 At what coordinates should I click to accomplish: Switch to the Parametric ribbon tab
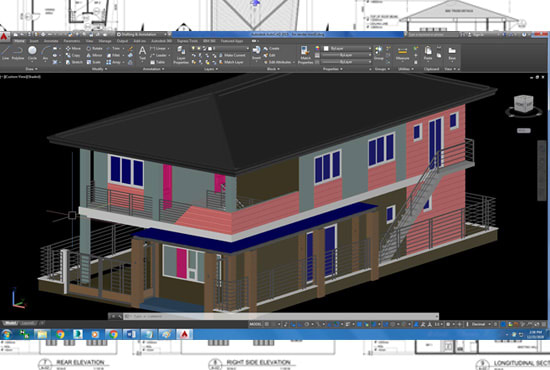[x=72, y=41]
